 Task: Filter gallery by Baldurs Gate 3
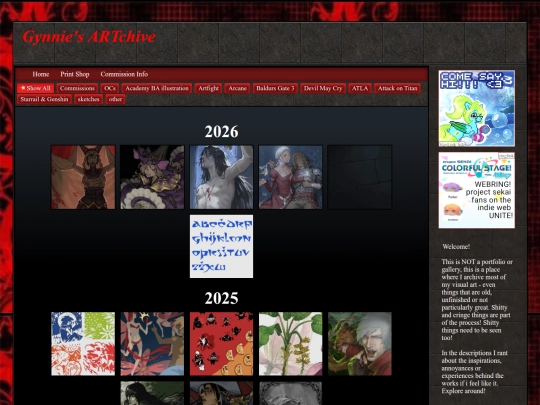(275, 88)
